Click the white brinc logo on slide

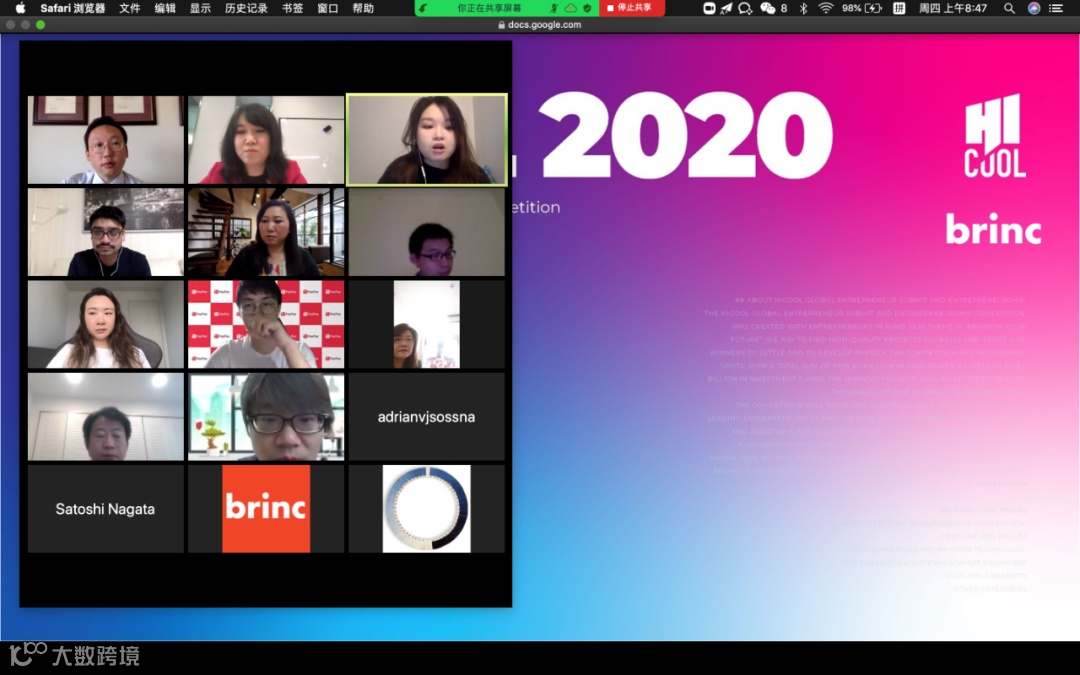pyautogui.click(x=993, y=229)
